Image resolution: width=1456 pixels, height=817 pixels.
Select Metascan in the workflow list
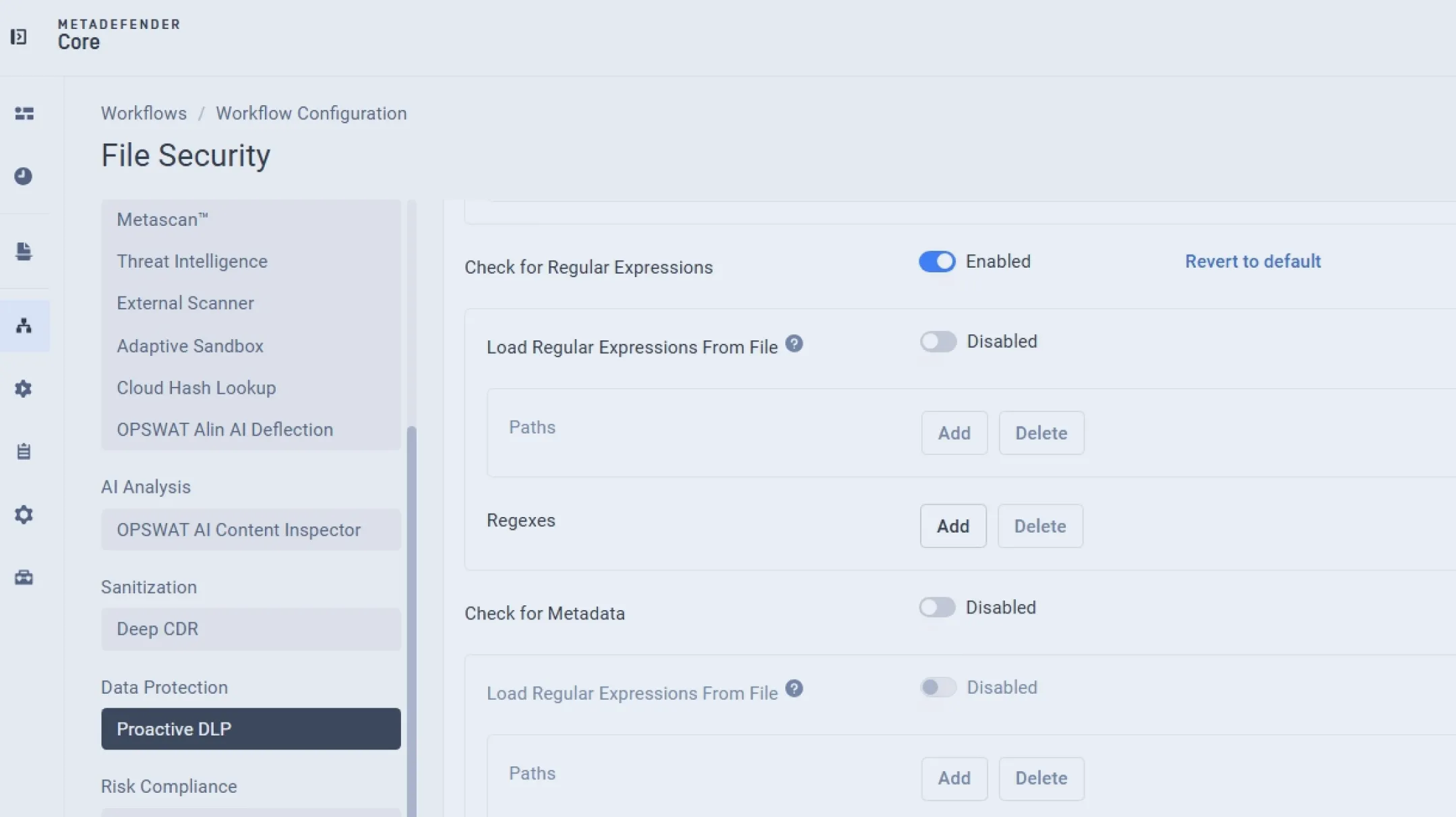tap(251, 220)
